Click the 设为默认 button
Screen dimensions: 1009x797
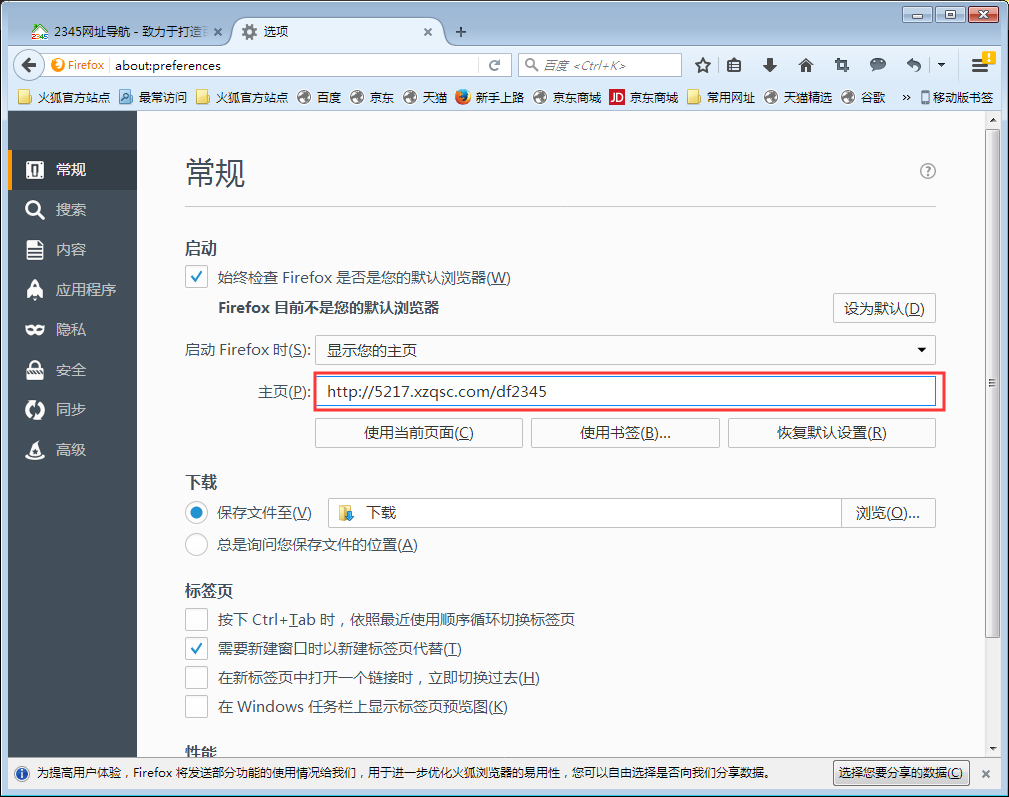coord(883,308)
